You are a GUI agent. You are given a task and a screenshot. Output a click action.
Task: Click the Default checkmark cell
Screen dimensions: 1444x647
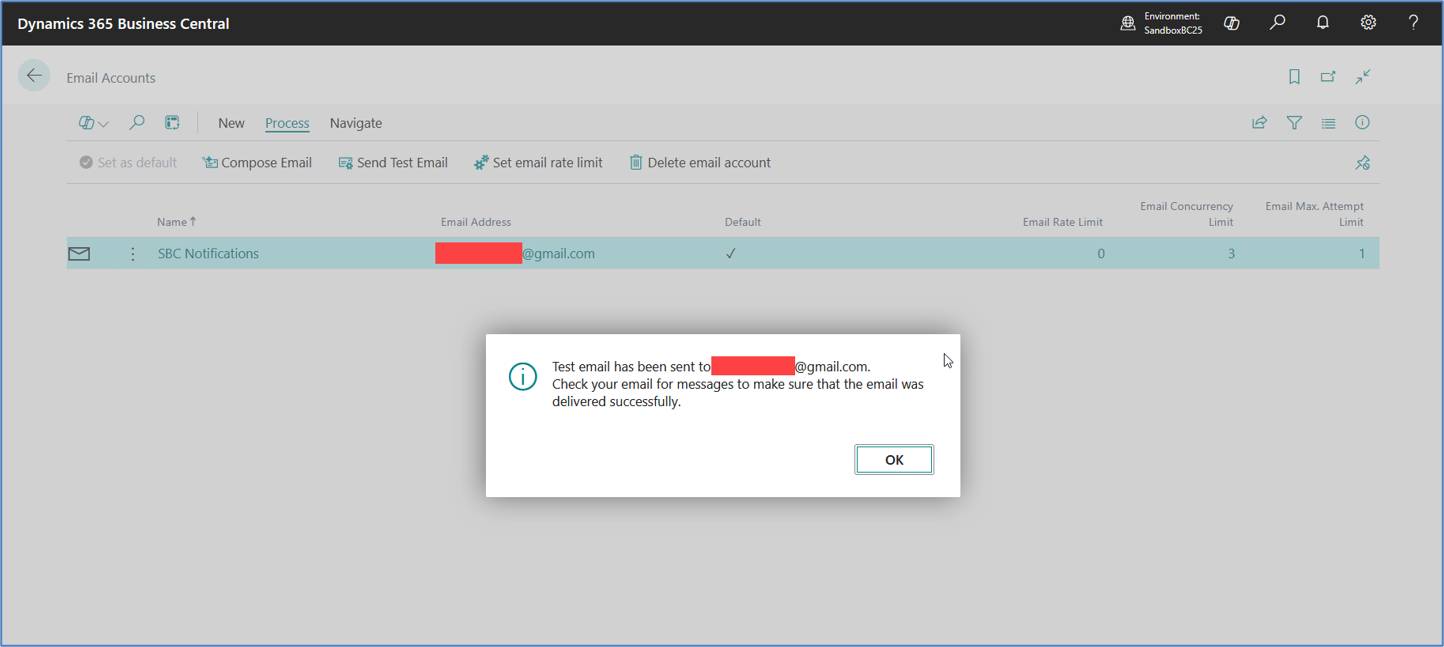(x=731, y=254)
